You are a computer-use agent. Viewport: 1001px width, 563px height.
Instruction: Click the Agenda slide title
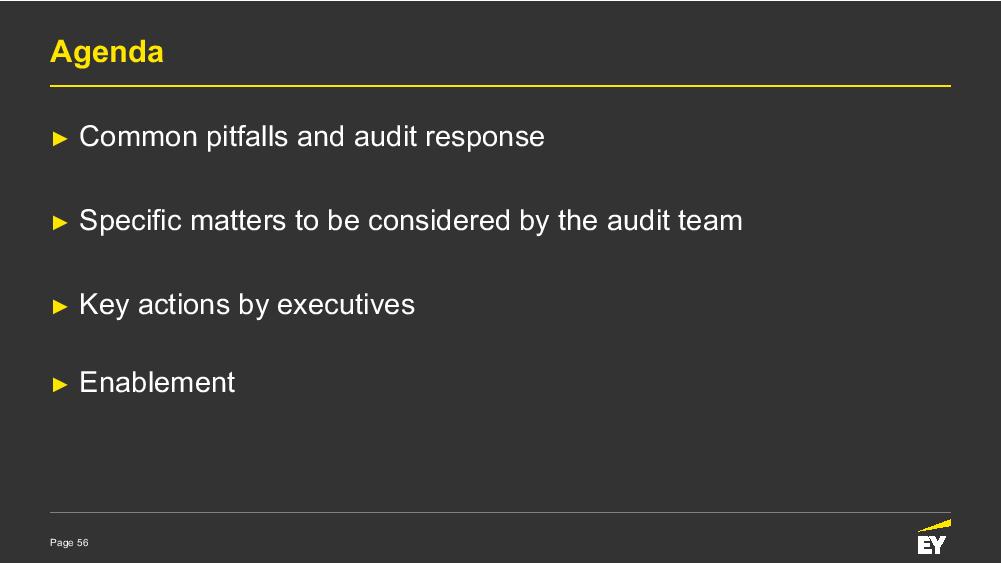(x=107, y=52)
